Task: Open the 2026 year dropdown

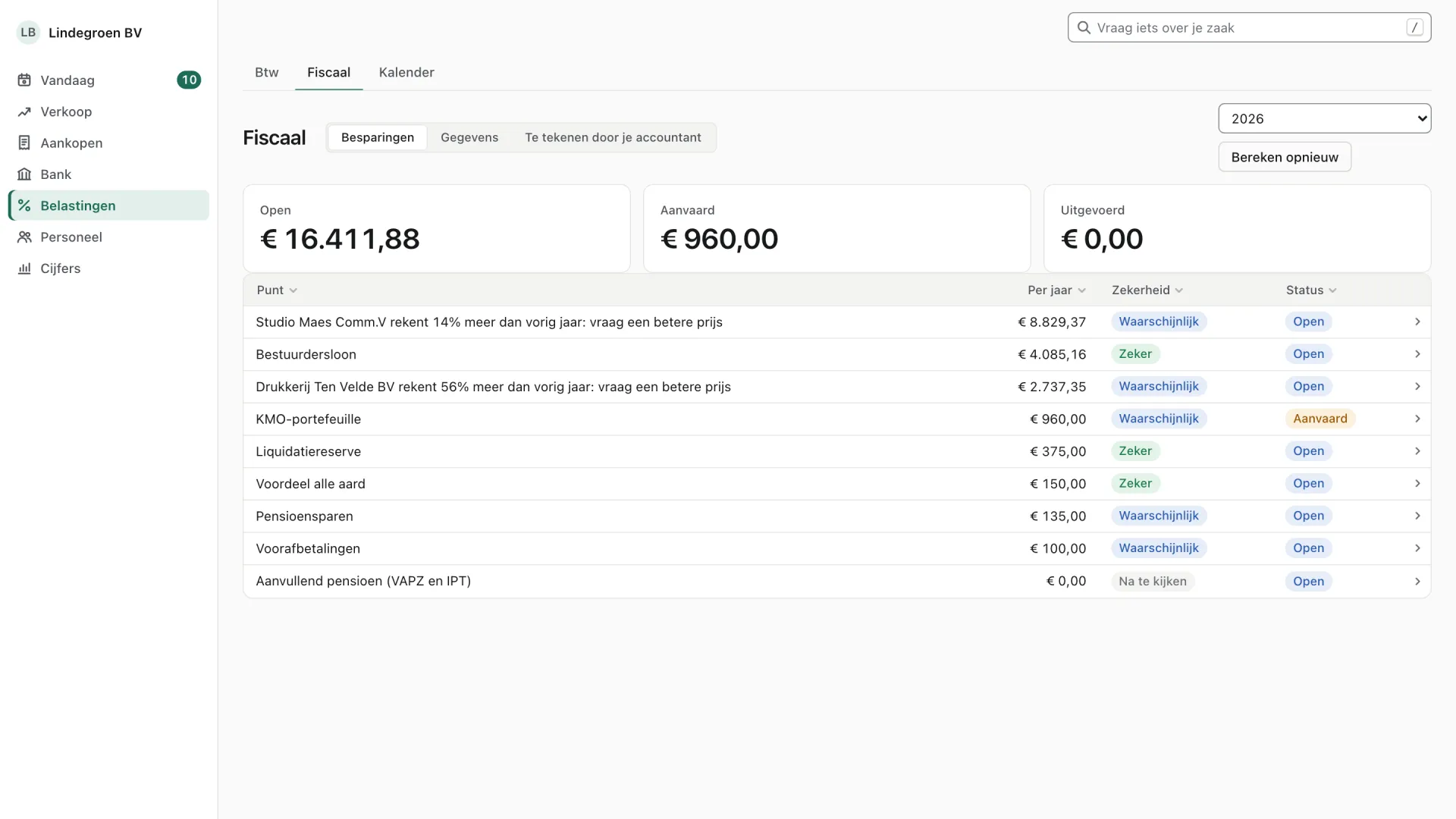Action: (x=1324, y=118)
